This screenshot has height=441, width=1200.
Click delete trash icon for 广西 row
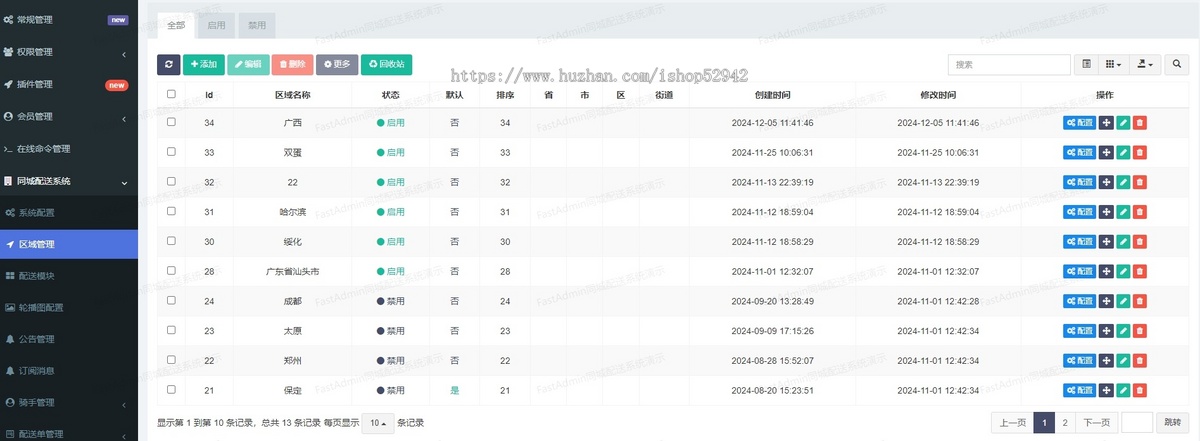point(1140,123)
